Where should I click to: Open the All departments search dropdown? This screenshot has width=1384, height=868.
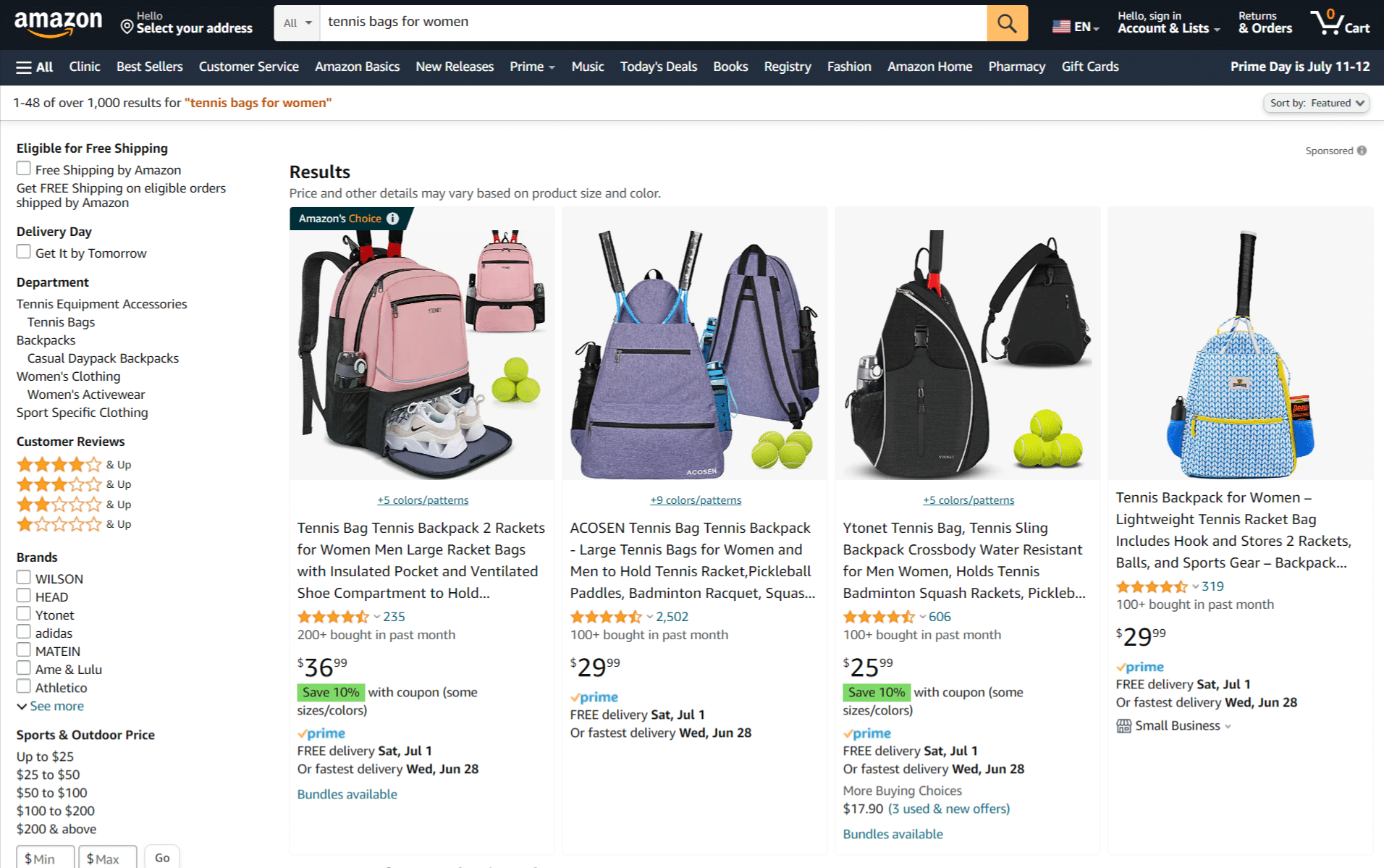click(x=298, y=23)
